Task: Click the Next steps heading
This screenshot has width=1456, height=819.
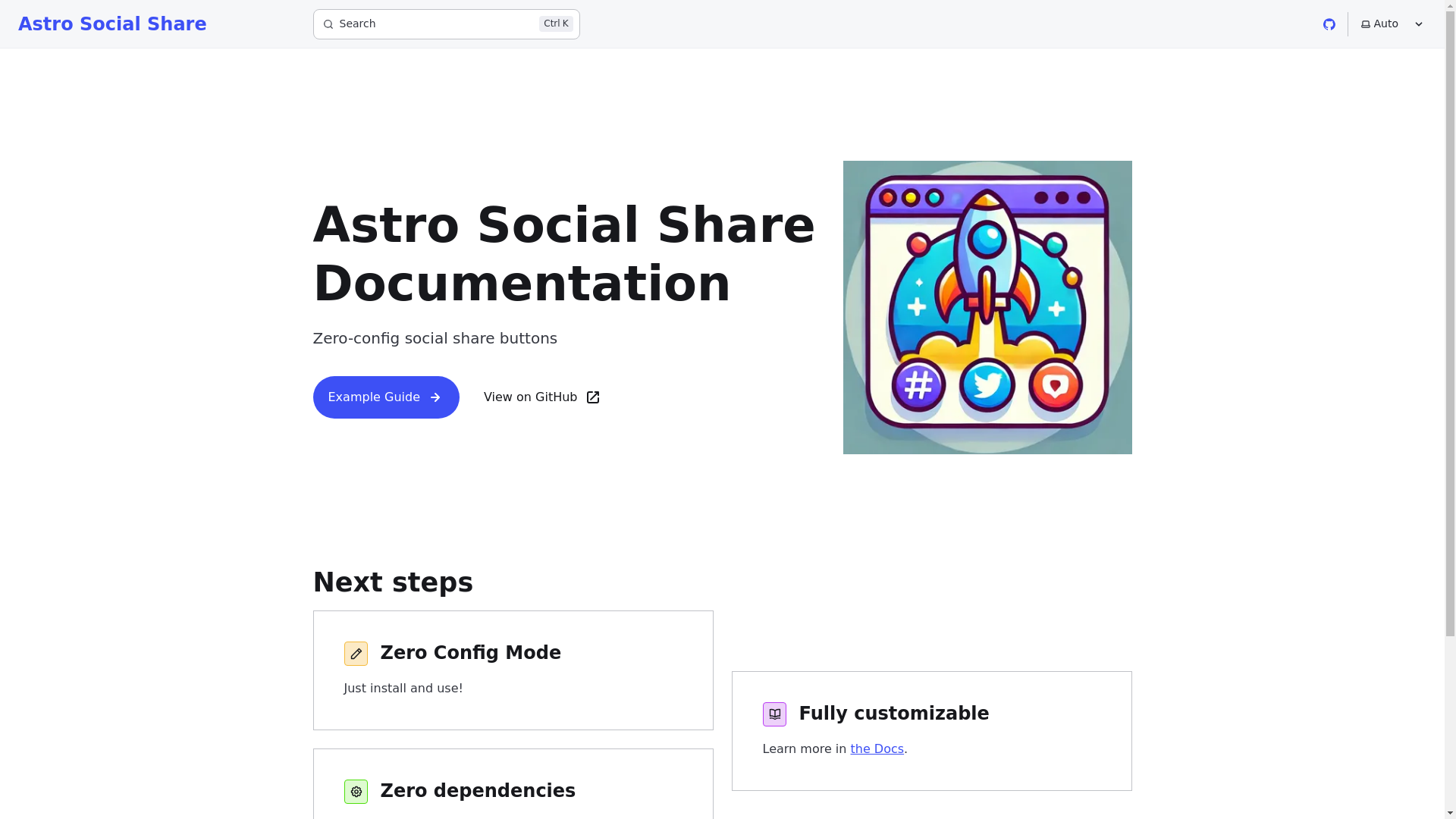Action: coord(393,582)
